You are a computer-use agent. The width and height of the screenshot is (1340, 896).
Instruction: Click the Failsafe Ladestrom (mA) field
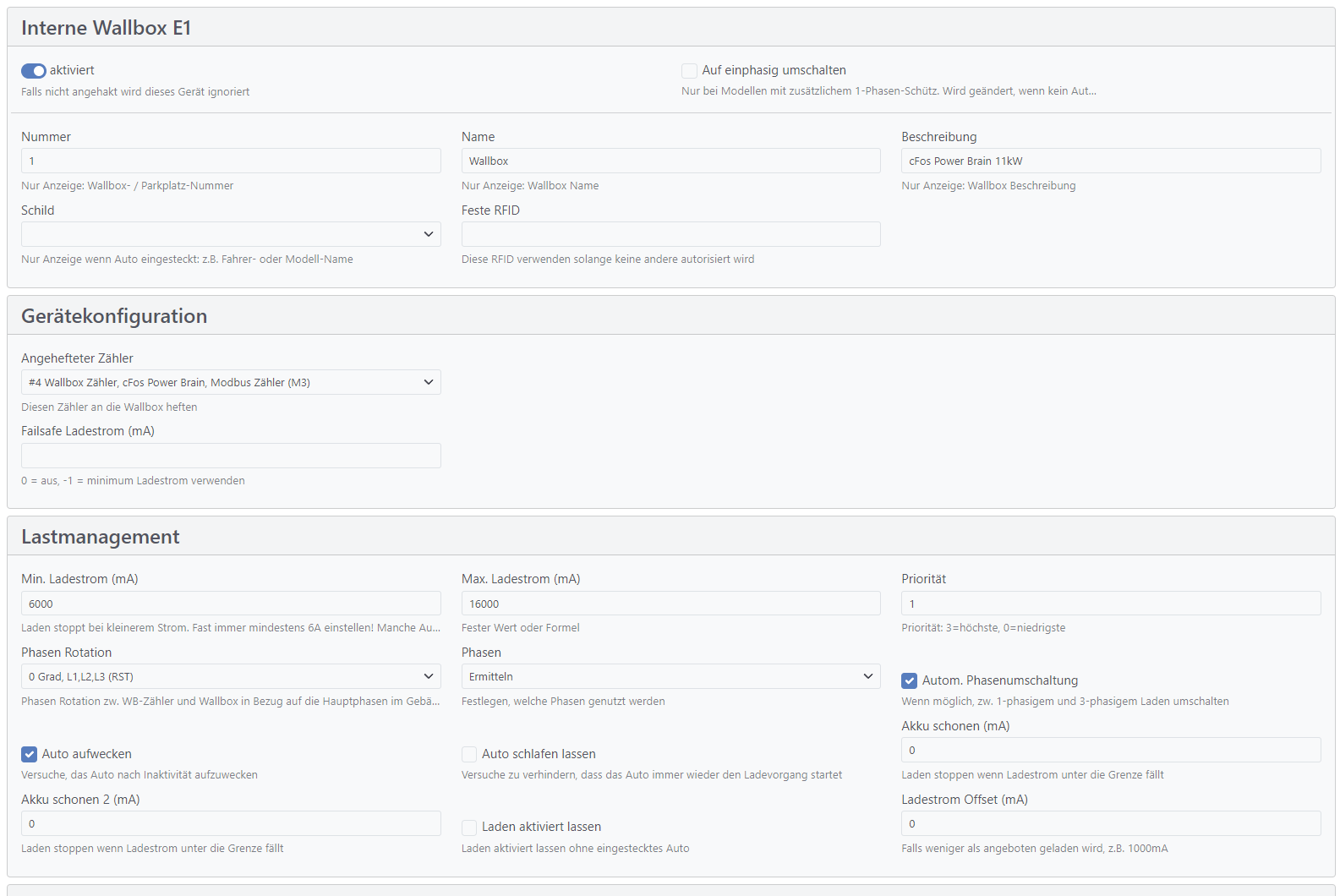[230, 456]
